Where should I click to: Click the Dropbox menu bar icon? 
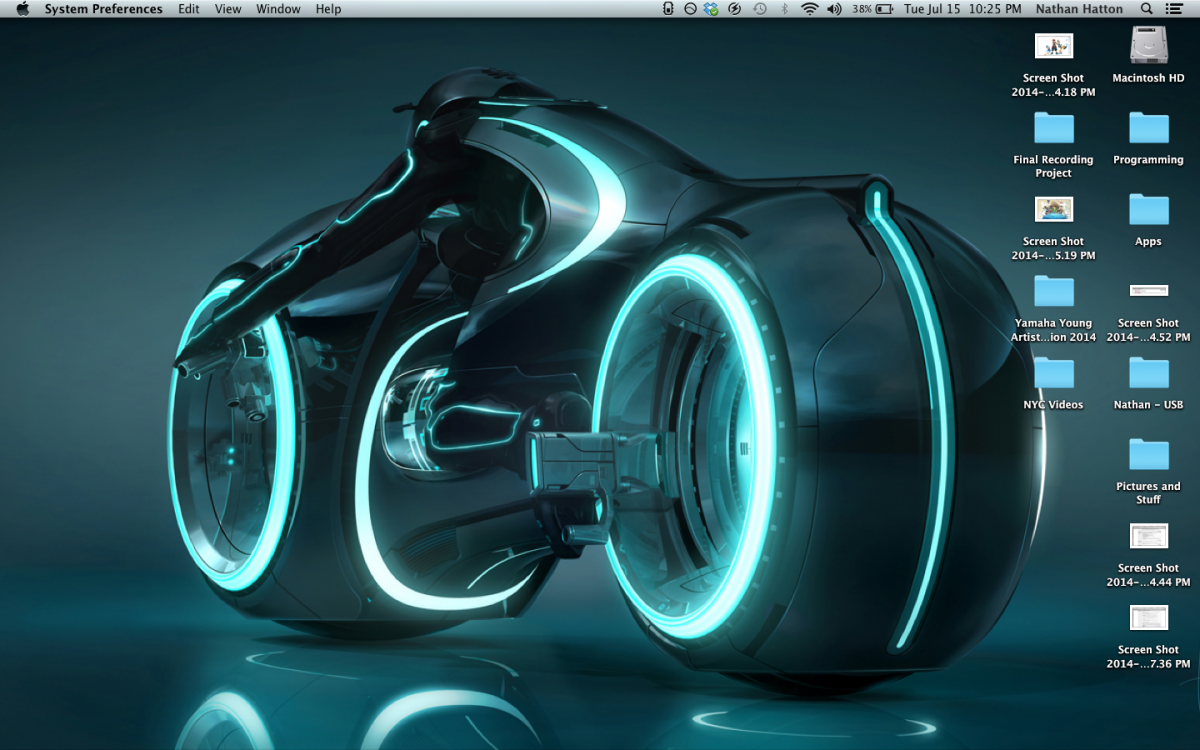(x=711, y=9)
